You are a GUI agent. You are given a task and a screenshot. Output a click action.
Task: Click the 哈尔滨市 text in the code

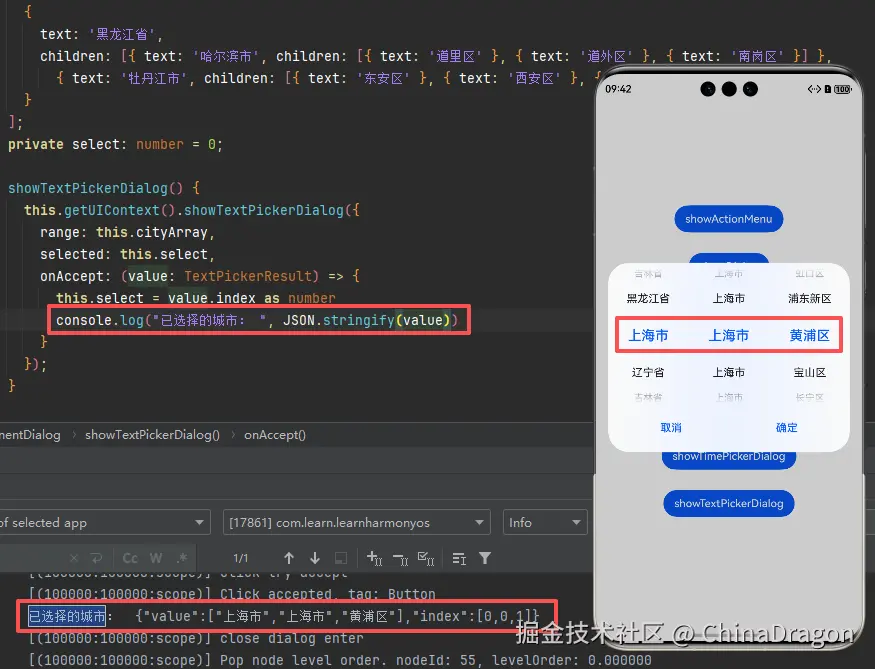coord(225,56)
